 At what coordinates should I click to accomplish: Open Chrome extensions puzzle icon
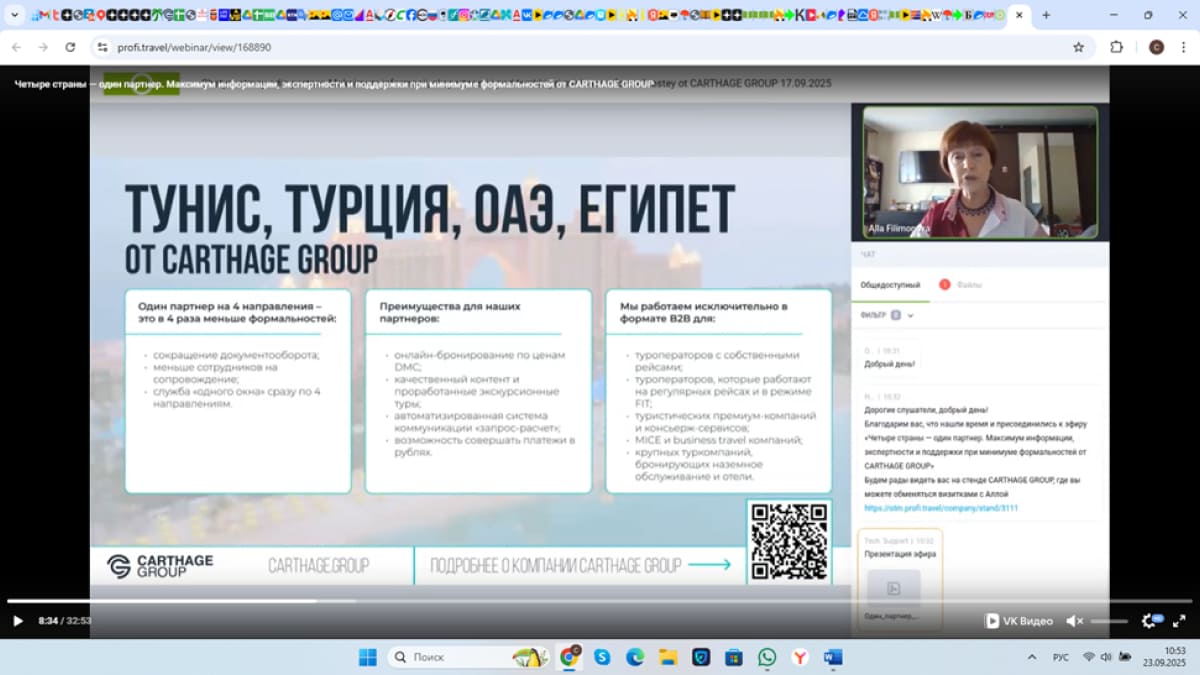coord(1117,47)
